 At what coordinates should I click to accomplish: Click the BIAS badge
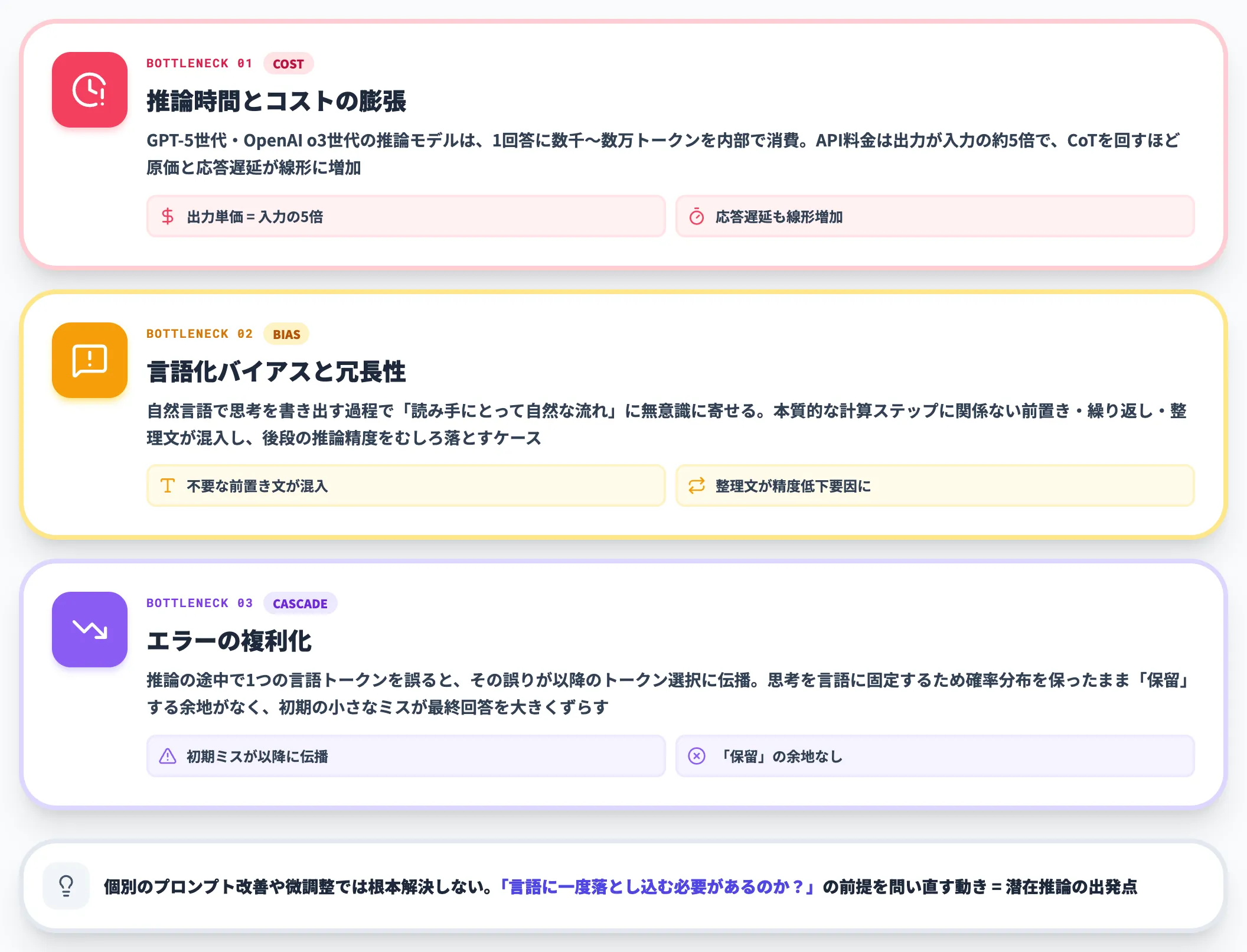click(x=286, y=334)
